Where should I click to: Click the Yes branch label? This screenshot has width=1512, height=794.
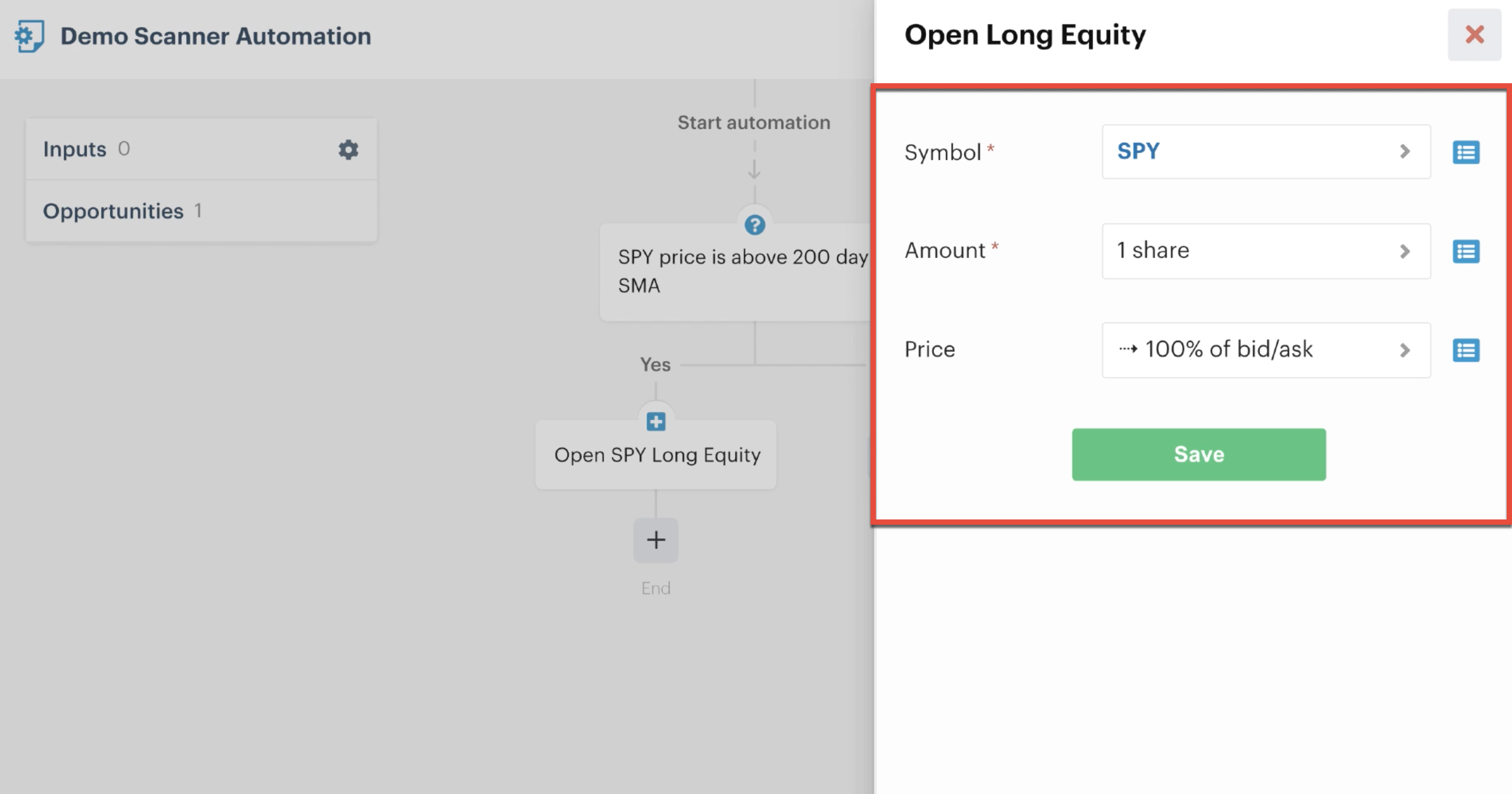point(655,365)
